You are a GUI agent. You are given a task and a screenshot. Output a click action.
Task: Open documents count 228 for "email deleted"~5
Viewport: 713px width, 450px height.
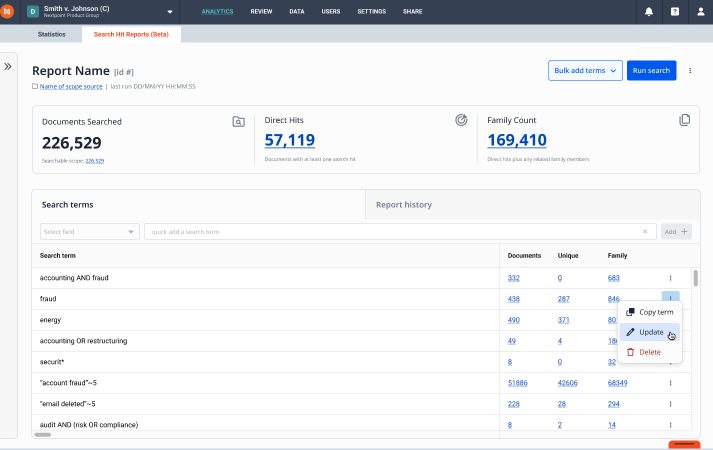coord(513,404)
